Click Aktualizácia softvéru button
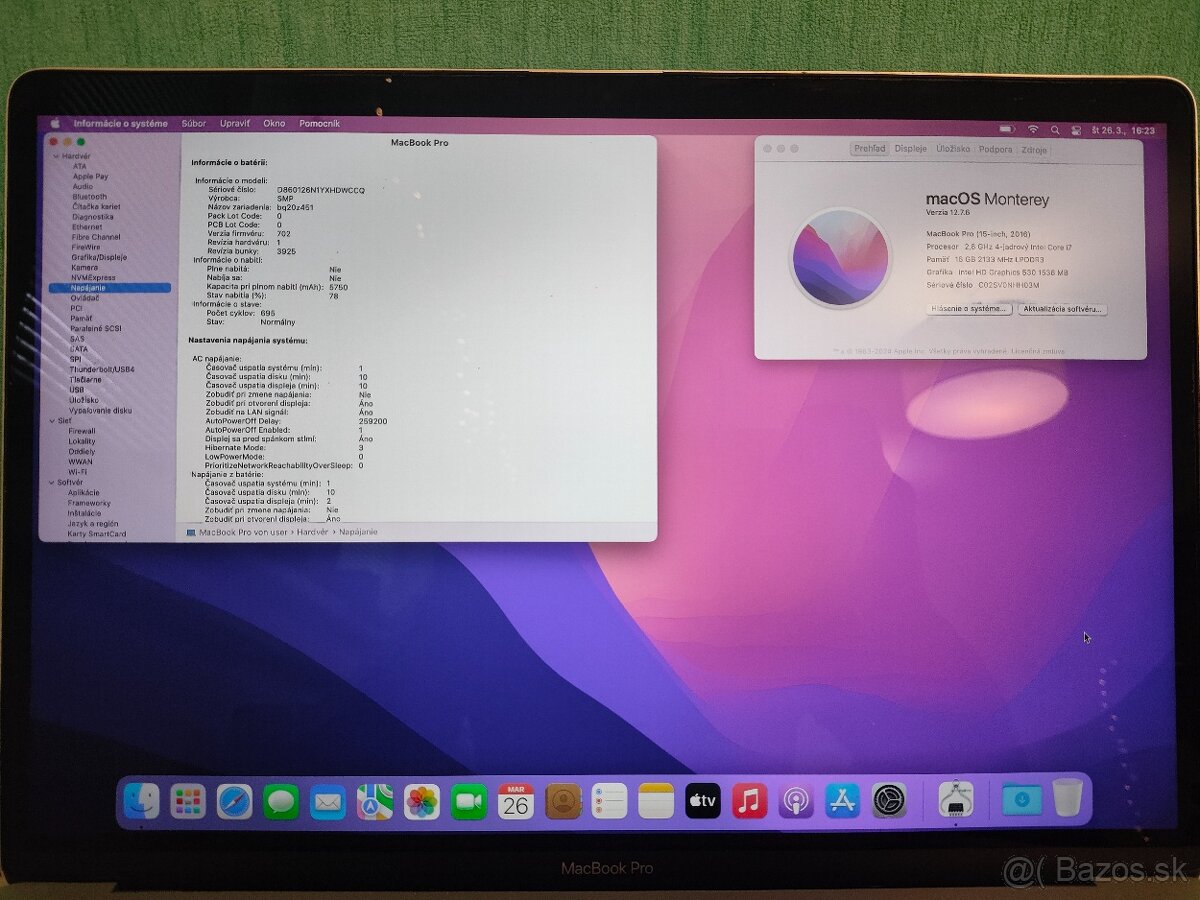1200x900 pixels. [x=1062, y=309]
